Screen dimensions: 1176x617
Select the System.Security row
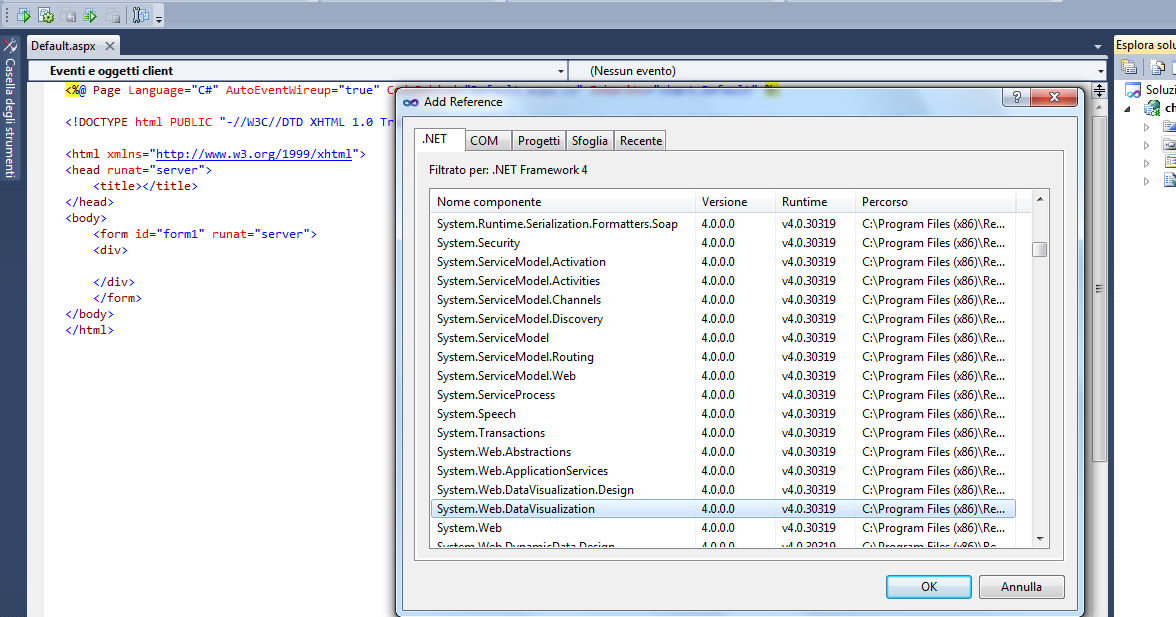tap(723, 243)
